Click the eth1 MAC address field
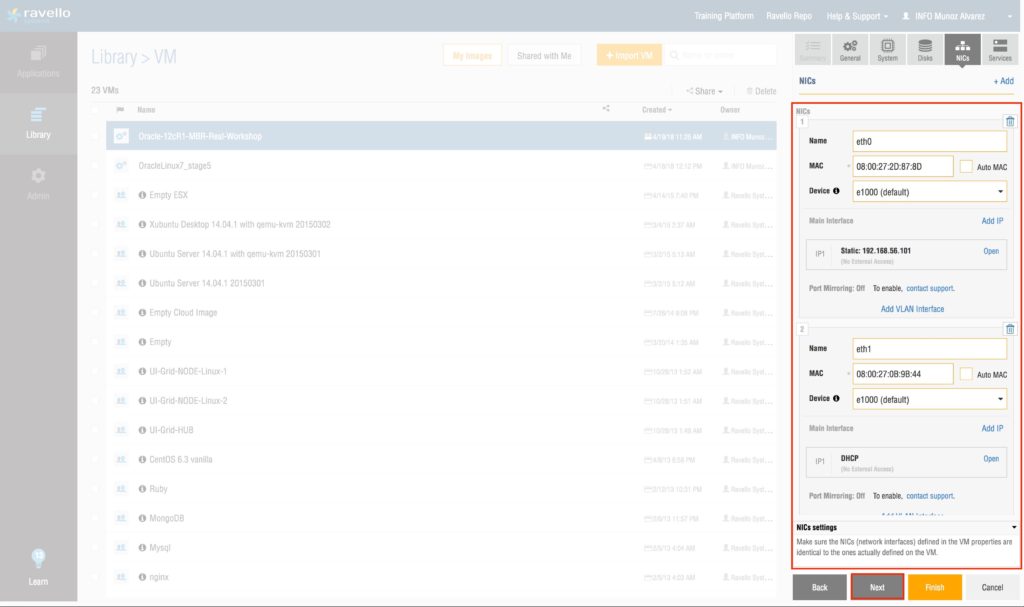 (902, 374)
